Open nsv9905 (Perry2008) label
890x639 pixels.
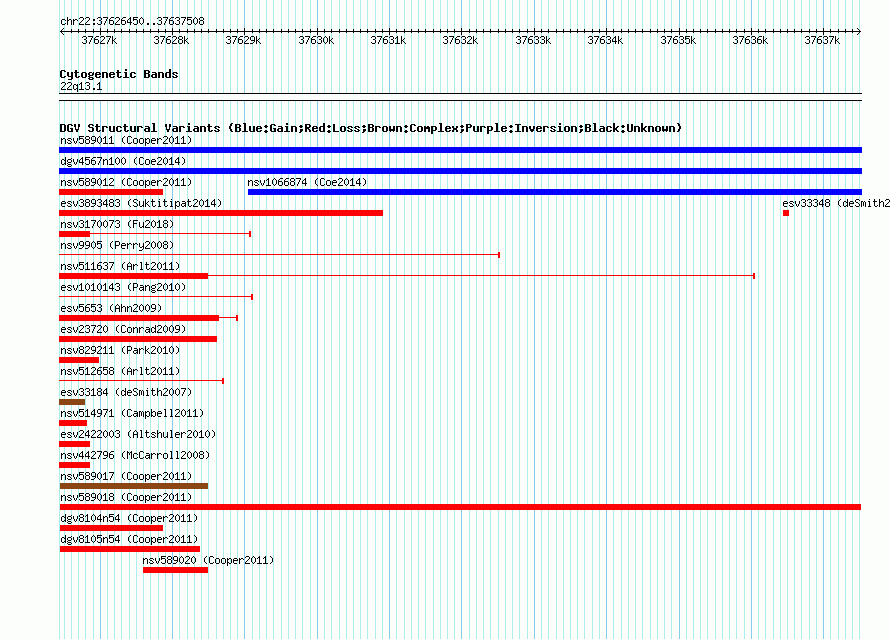[x=117, y=245]
